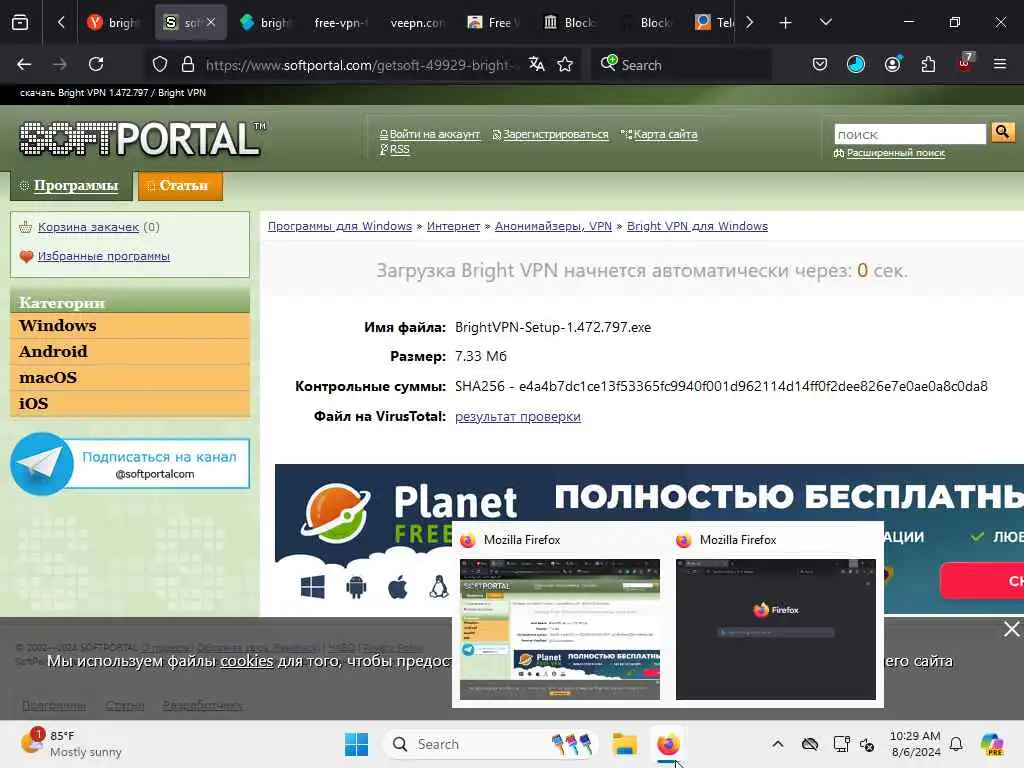The width and height of the screenshot is (1024, 768).
Task: Open a new tab with plus button
Action: [785, 23]
